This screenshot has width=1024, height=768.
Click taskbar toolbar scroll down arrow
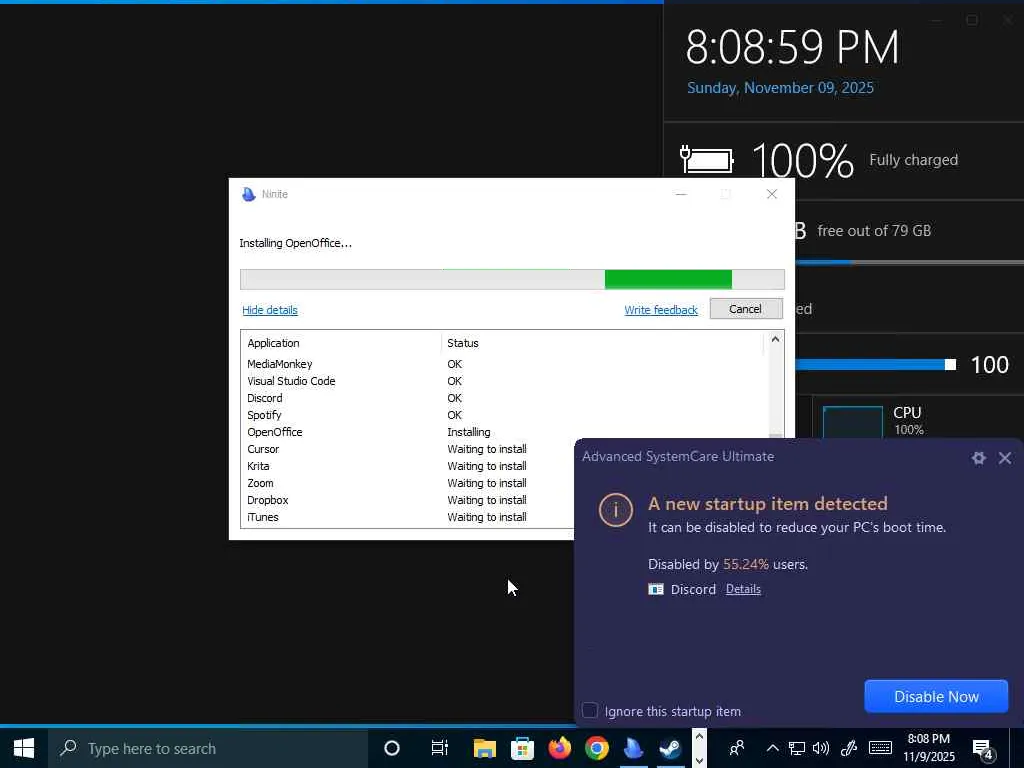[699, 760]
